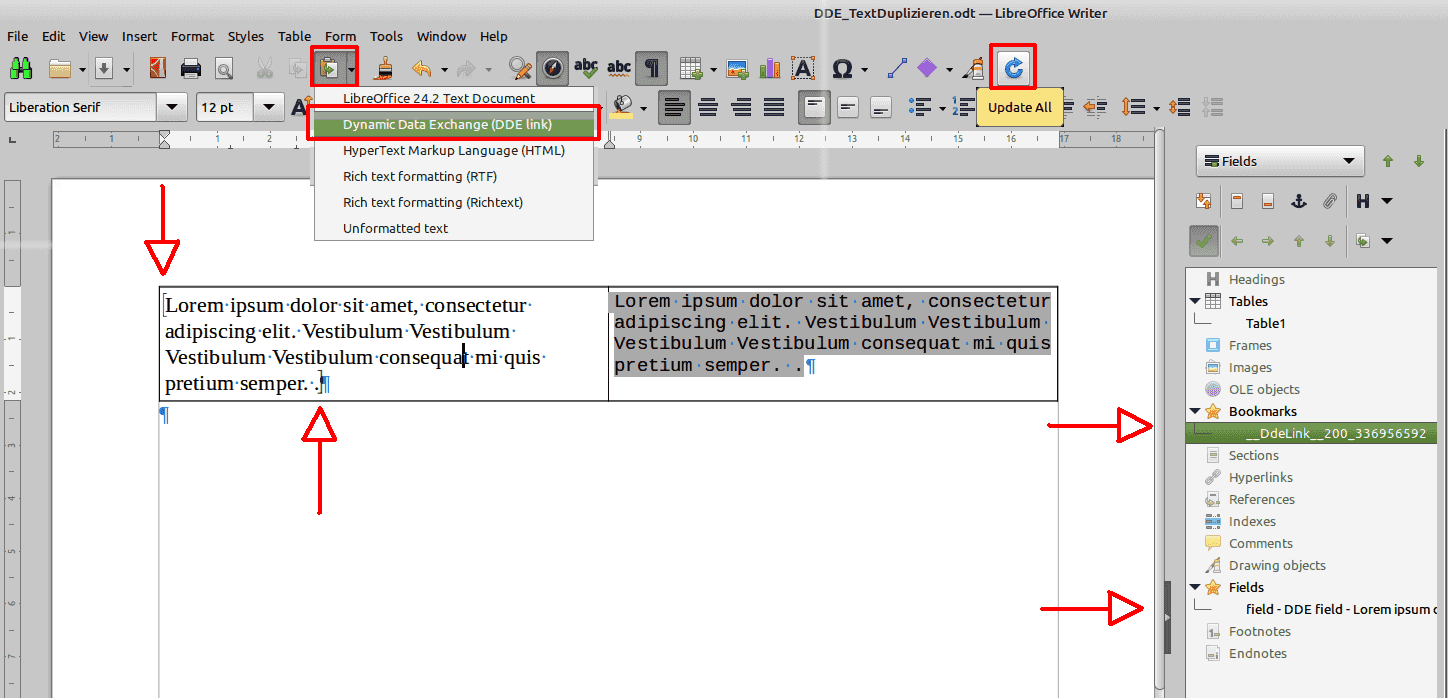Insert special character using Omega icon

coord(842,68)
